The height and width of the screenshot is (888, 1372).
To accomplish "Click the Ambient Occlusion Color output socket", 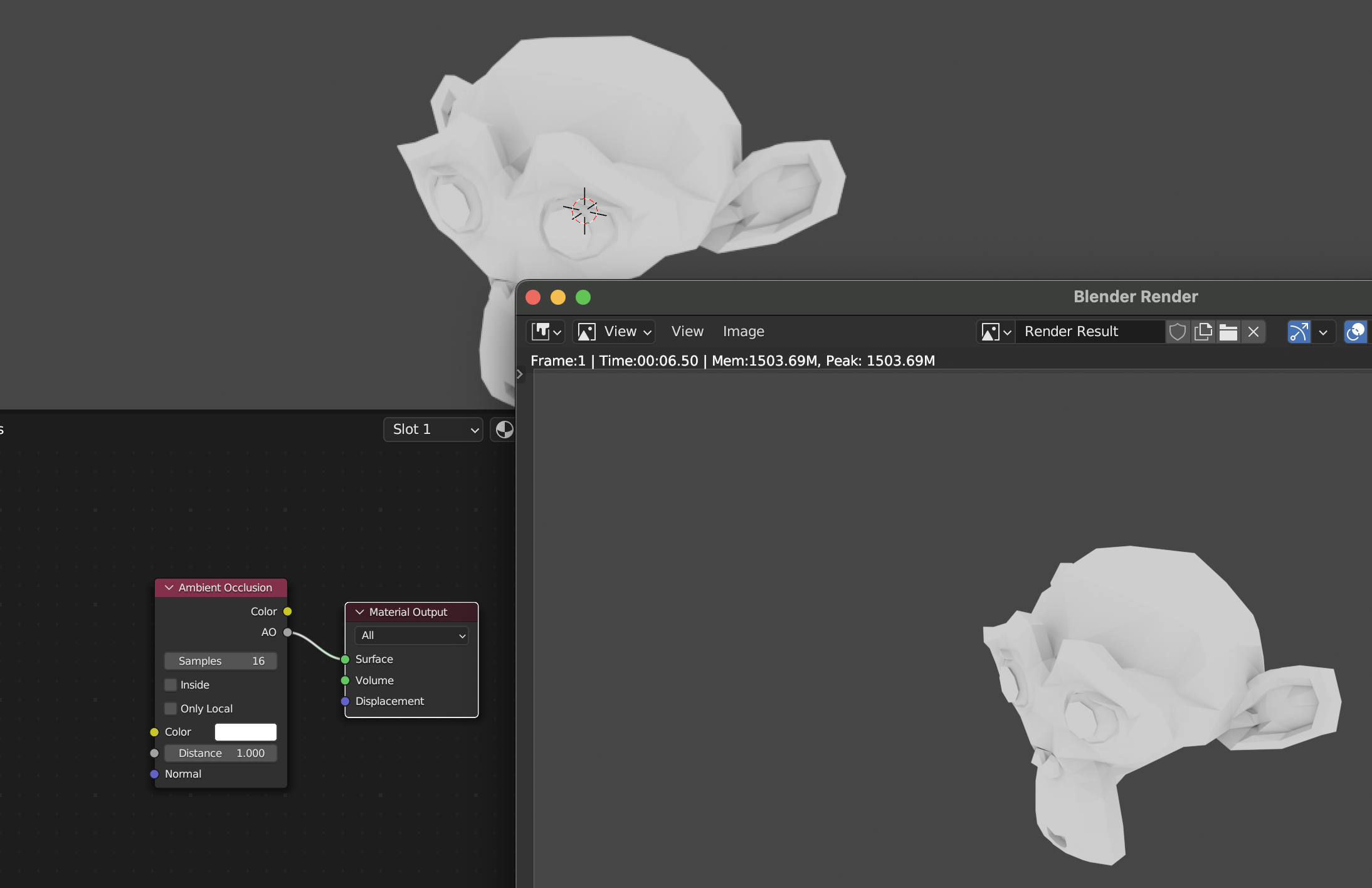I will click(287, 611).
